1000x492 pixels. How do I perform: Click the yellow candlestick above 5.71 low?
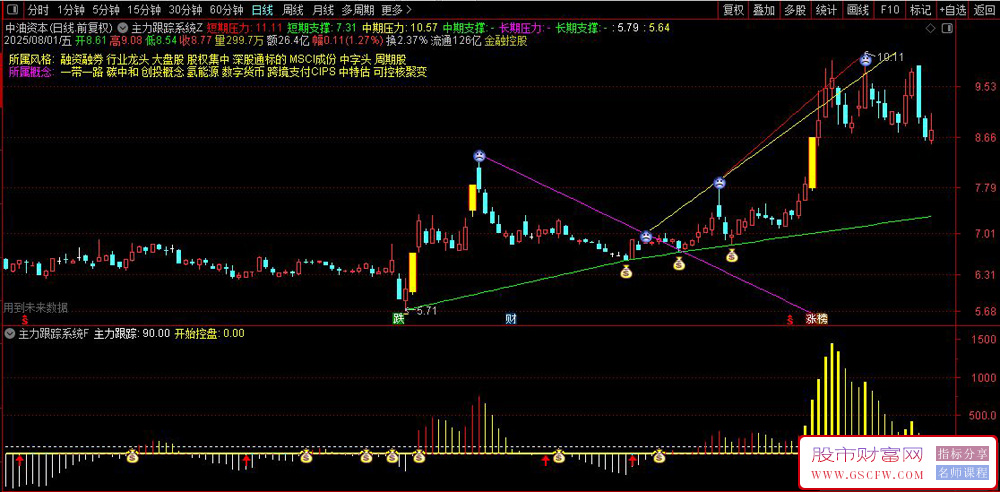413,273
